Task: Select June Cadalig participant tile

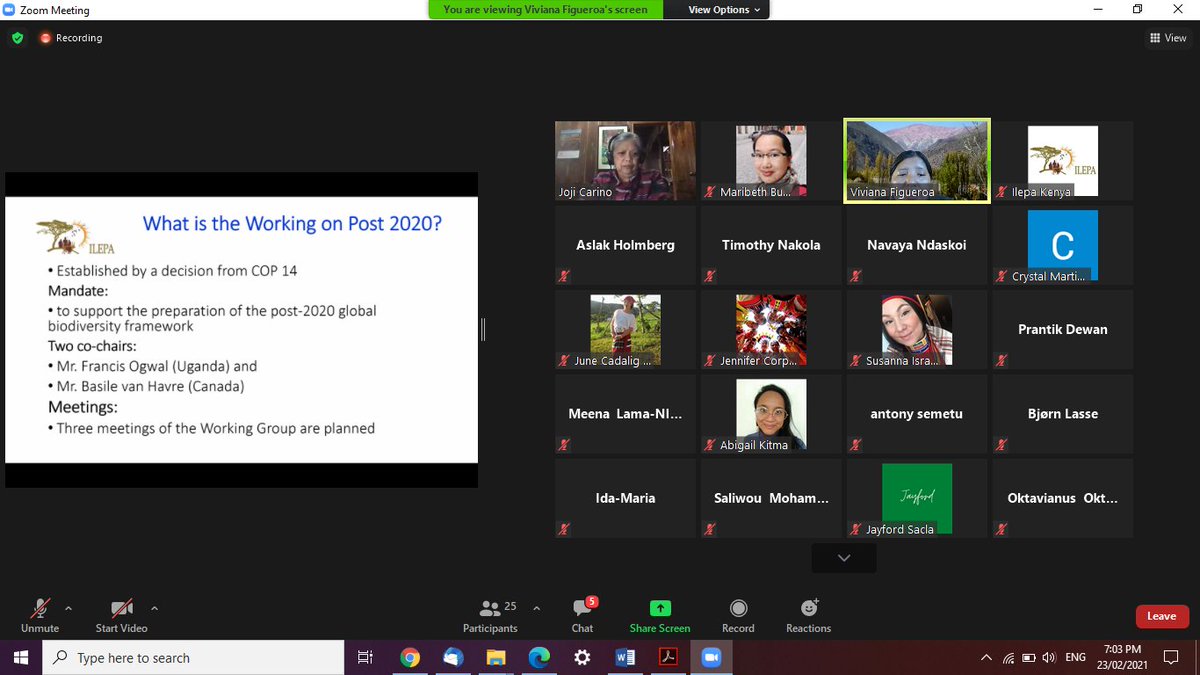Action: click(625, 330)
